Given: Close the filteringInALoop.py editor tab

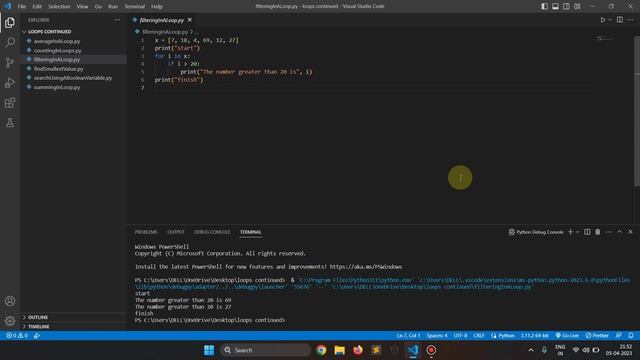Looking at the screenshot, I should tap(189, 20).
